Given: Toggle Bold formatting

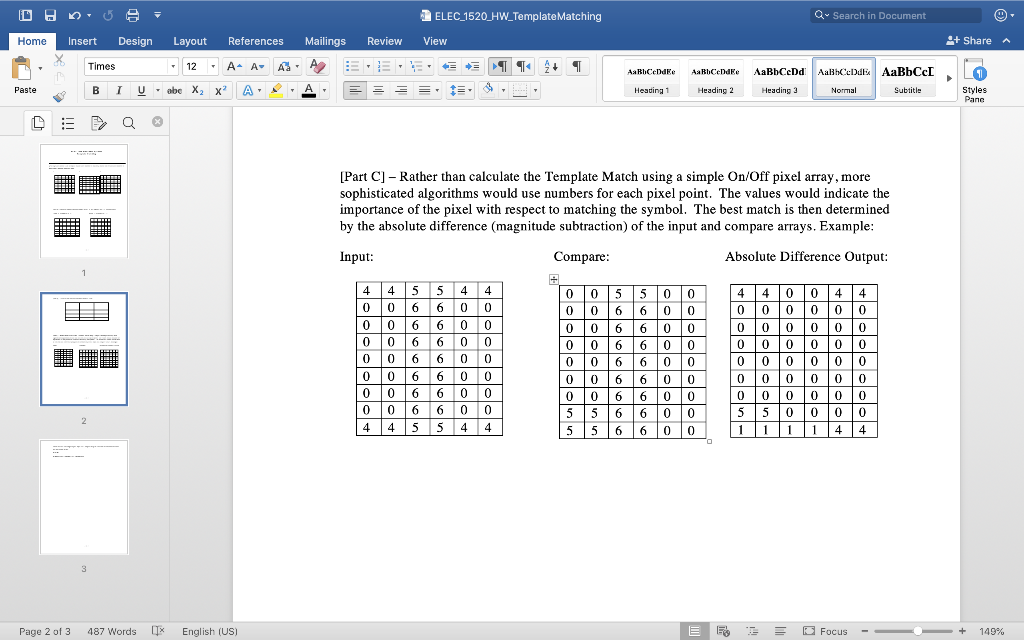Looking at the screenshot, I should coord(96,90).
